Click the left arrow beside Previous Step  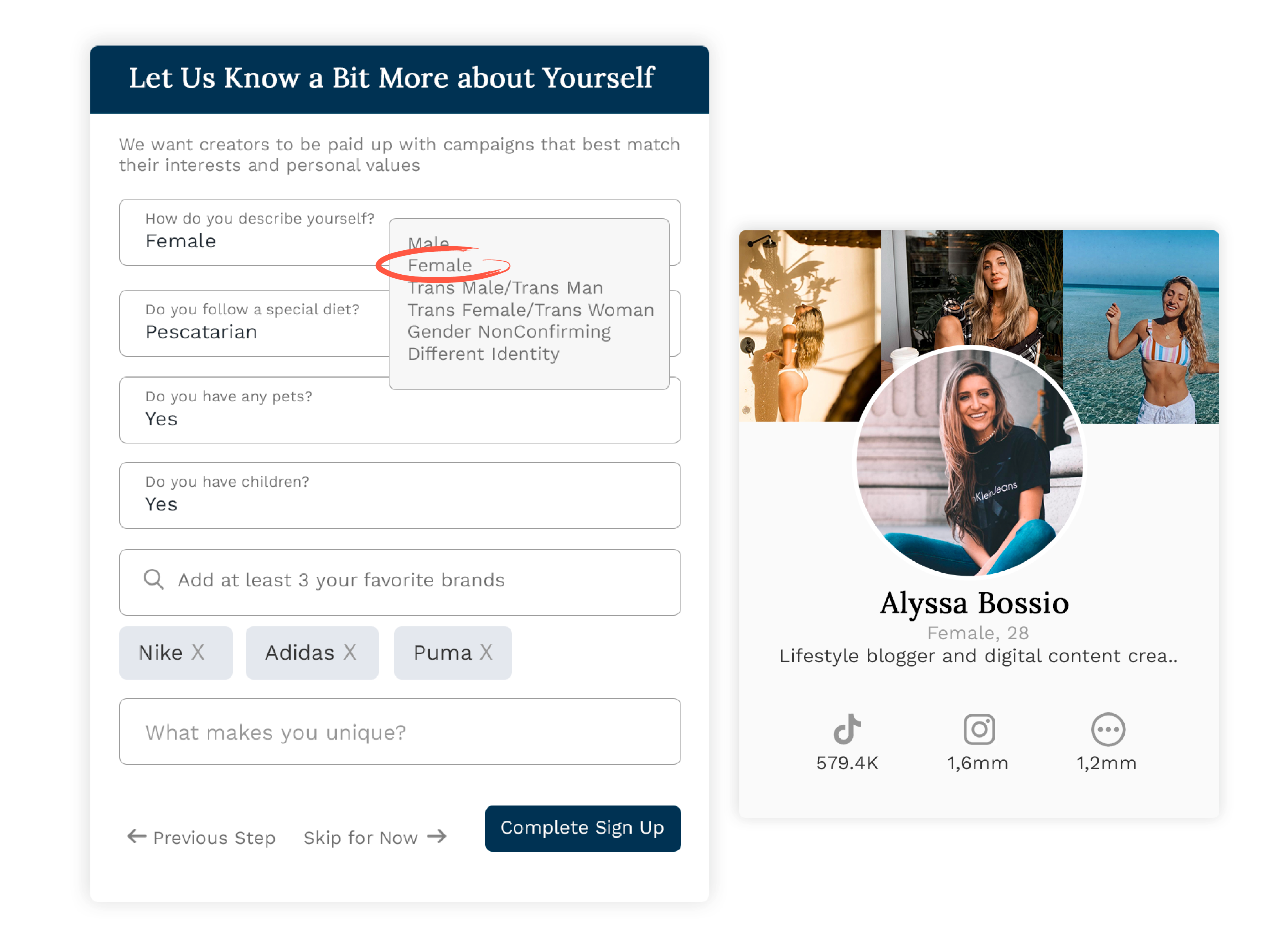pos(137,835)
